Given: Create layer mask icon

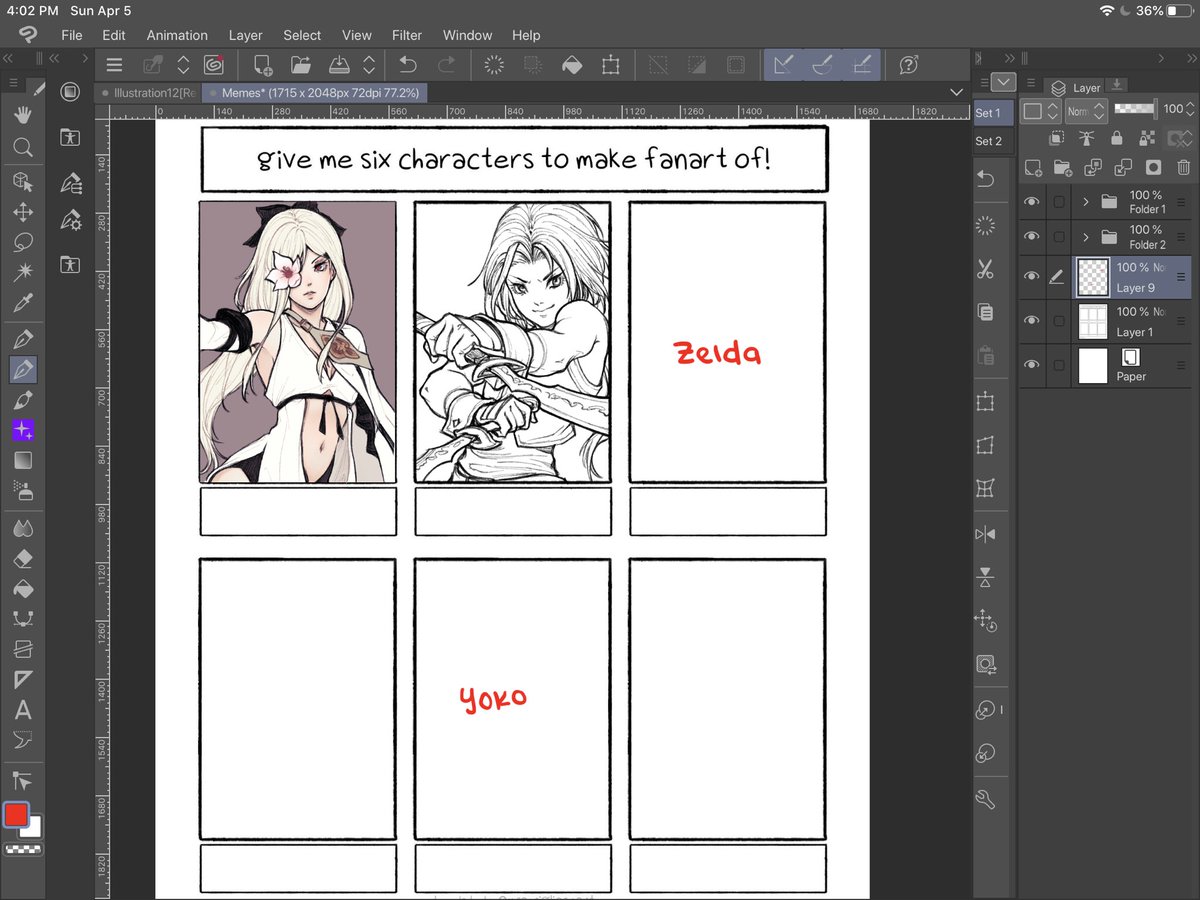Looking at the screenshot, I should tap(1153, 168).
